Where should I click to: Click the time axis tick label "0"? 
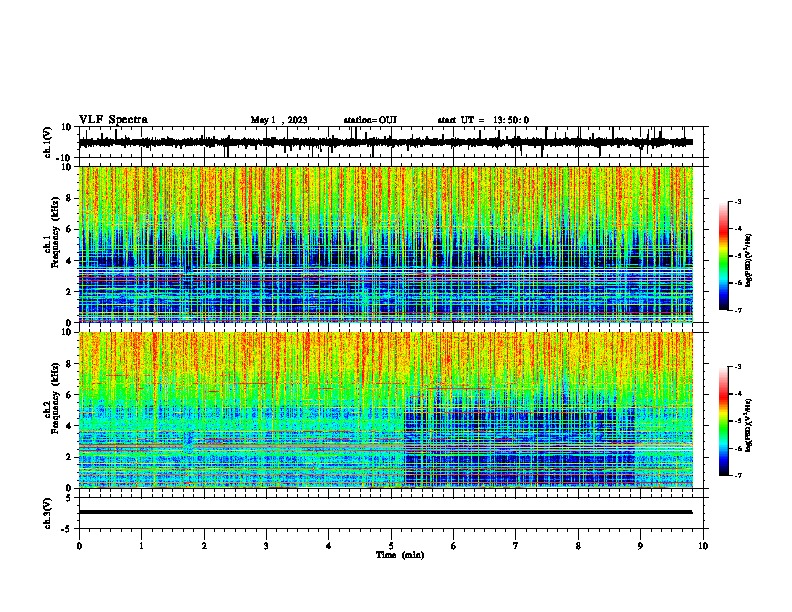[79, 546]
